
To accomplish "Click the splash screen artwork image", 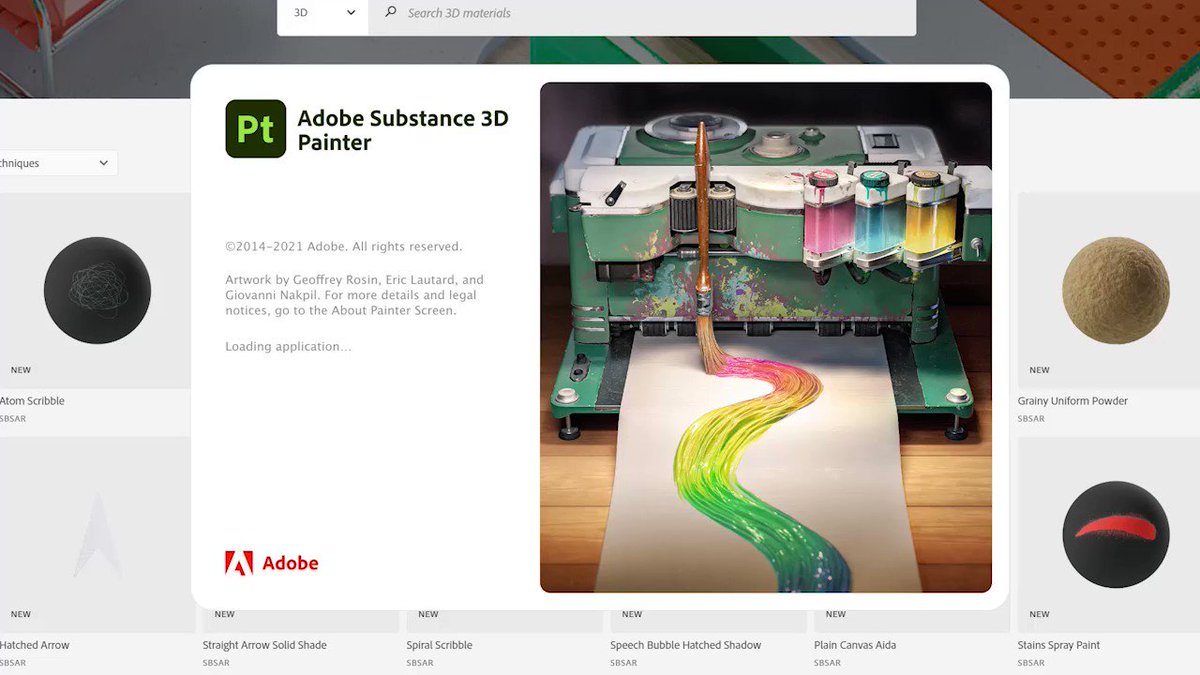I will point(766,337).
